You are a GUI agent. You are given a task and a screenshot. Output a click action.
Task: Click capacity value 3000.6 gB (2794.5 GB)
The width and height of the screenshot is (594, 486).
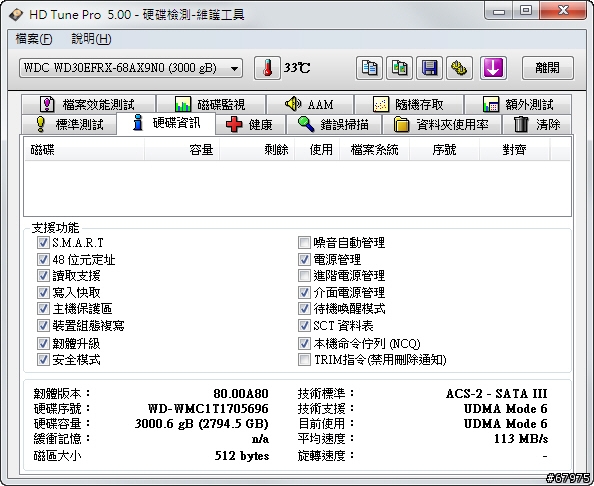tap(202, 423)
